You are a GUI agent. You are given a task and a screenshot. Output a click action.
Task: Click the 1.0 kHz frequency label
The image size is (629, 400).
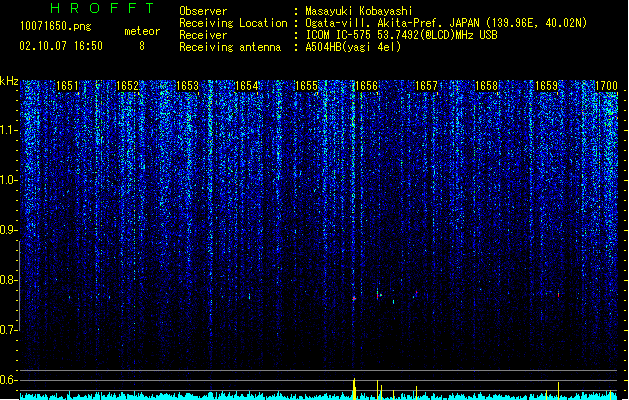click(8, 181)
